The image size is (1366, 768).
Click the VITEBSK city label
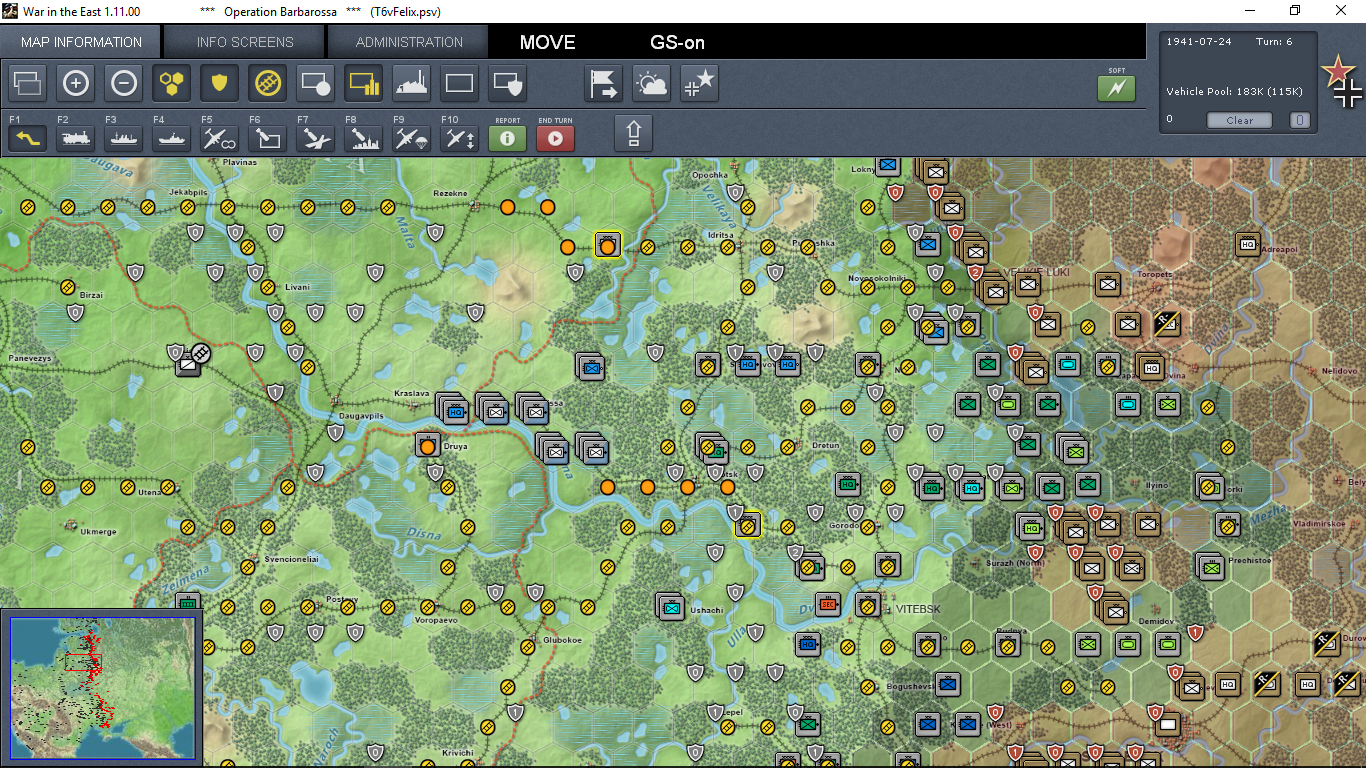918,608
